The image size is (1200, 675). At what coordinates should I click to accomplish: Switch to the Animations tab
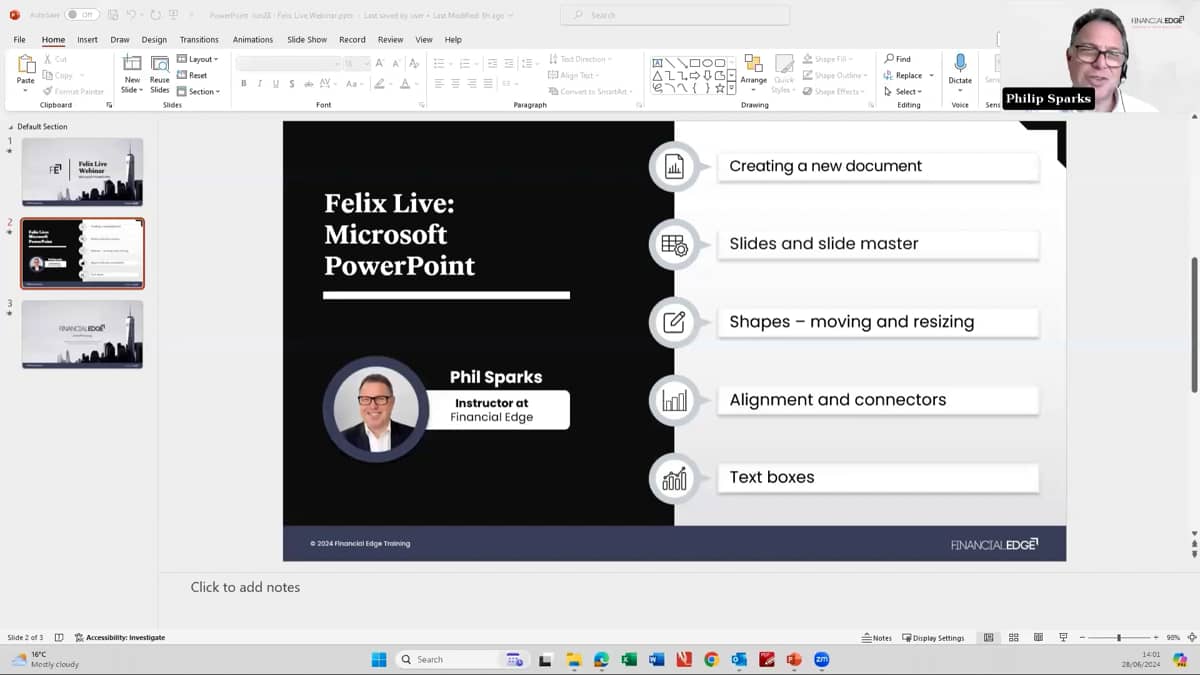(x=253, y=40)
